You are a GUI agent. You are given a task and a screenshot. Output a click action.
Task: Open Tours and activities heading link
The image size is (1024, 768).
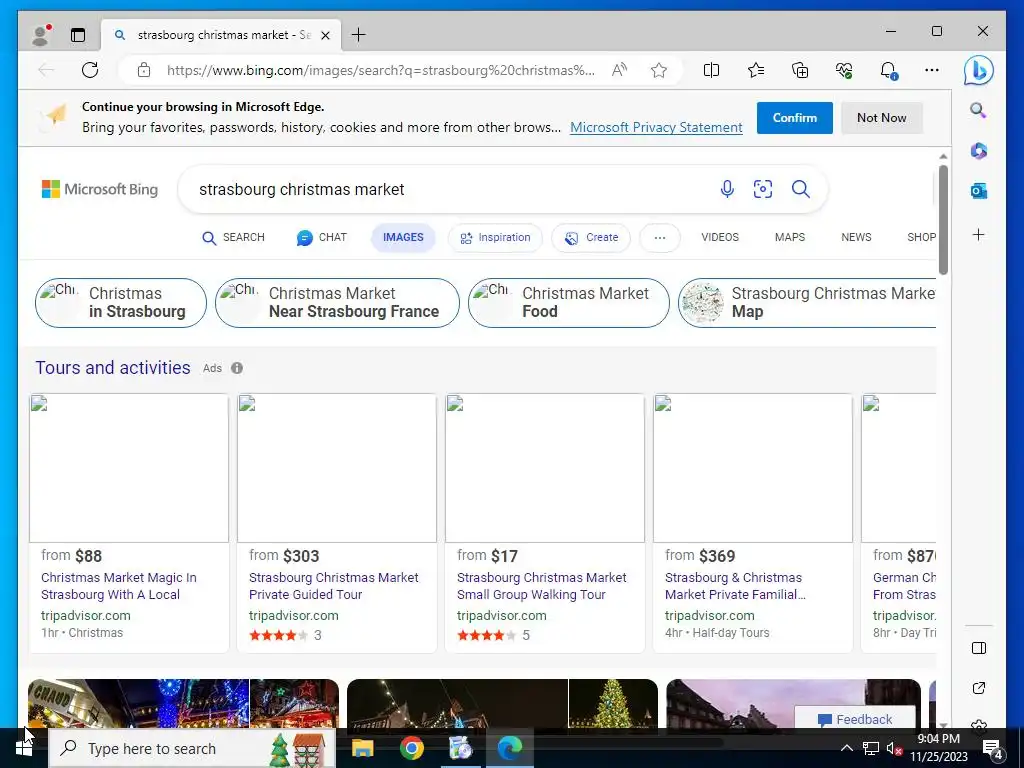click(113, 368)
